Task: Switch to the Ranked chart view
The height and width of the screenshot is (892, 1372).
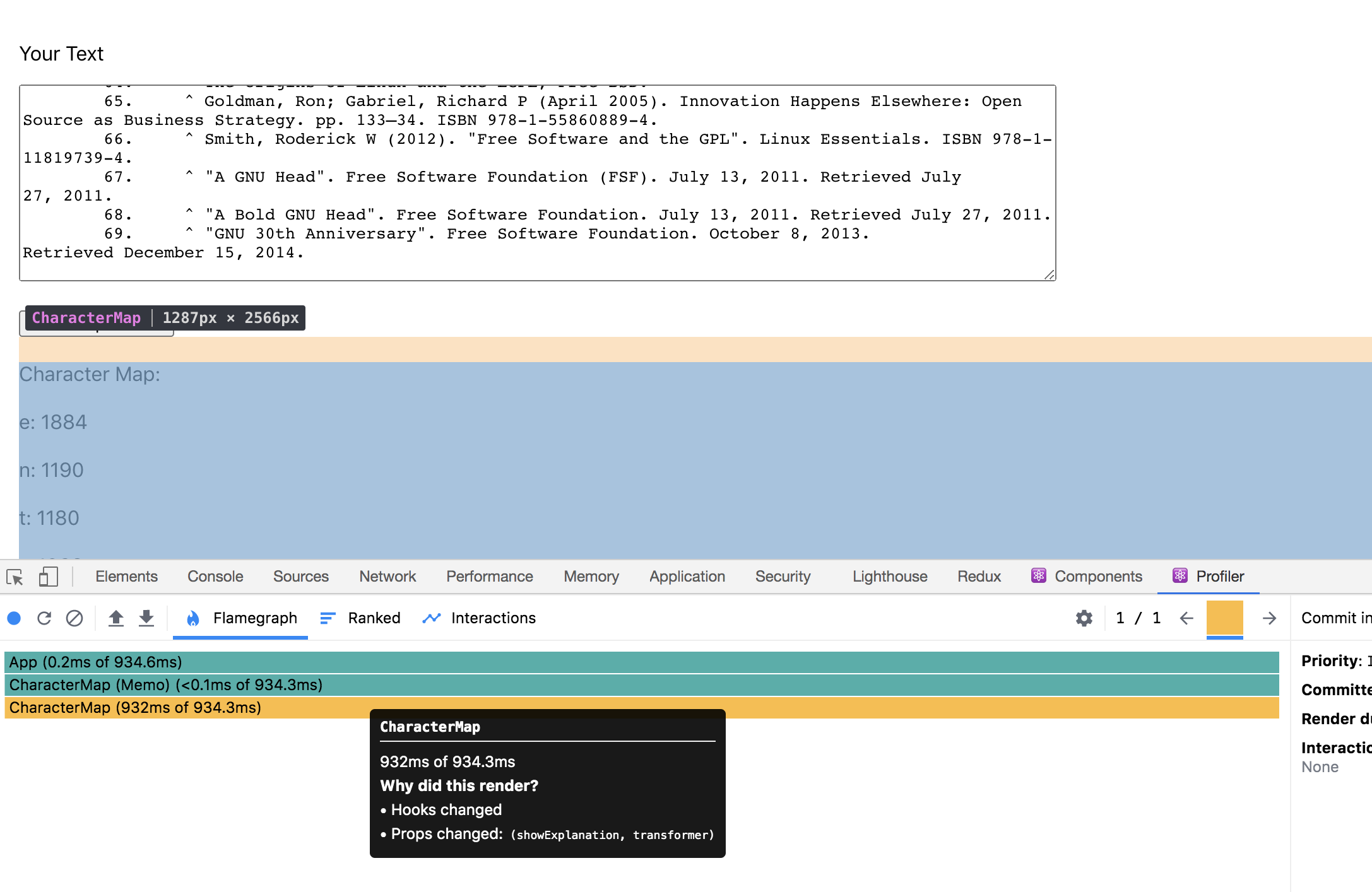Action: point(360,618)
